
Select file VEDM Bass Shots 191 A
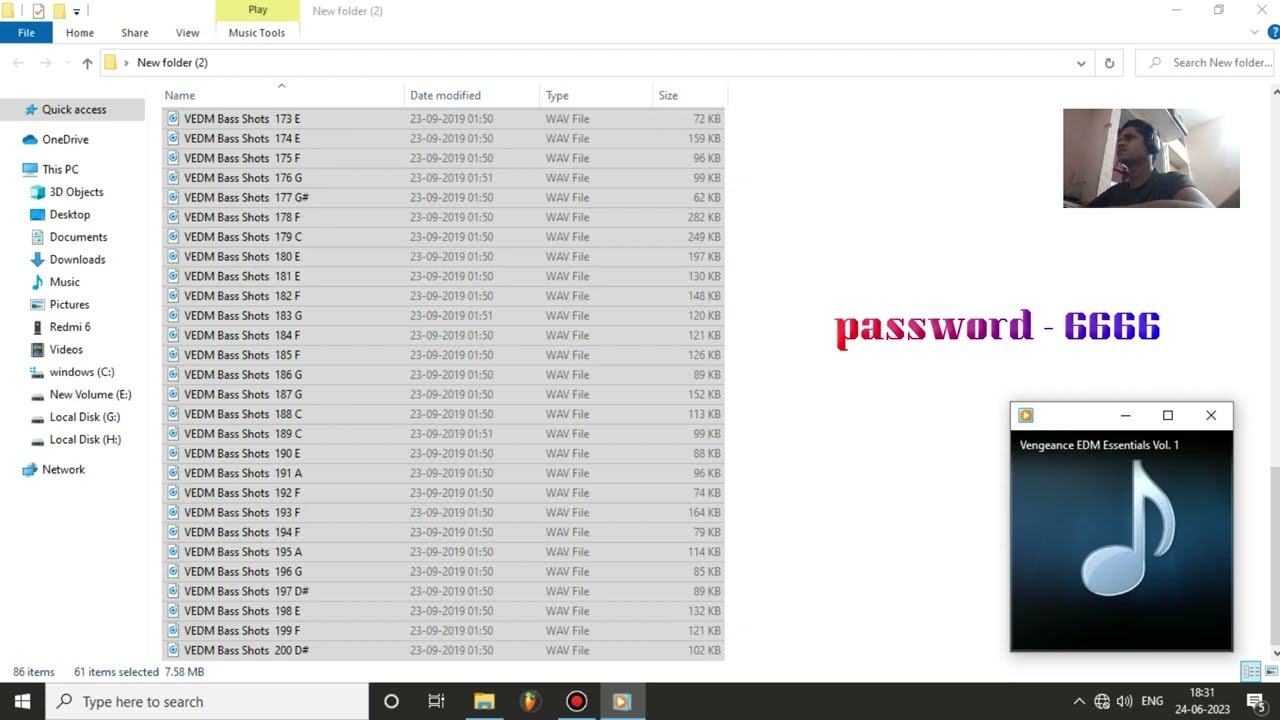(443, 473)
